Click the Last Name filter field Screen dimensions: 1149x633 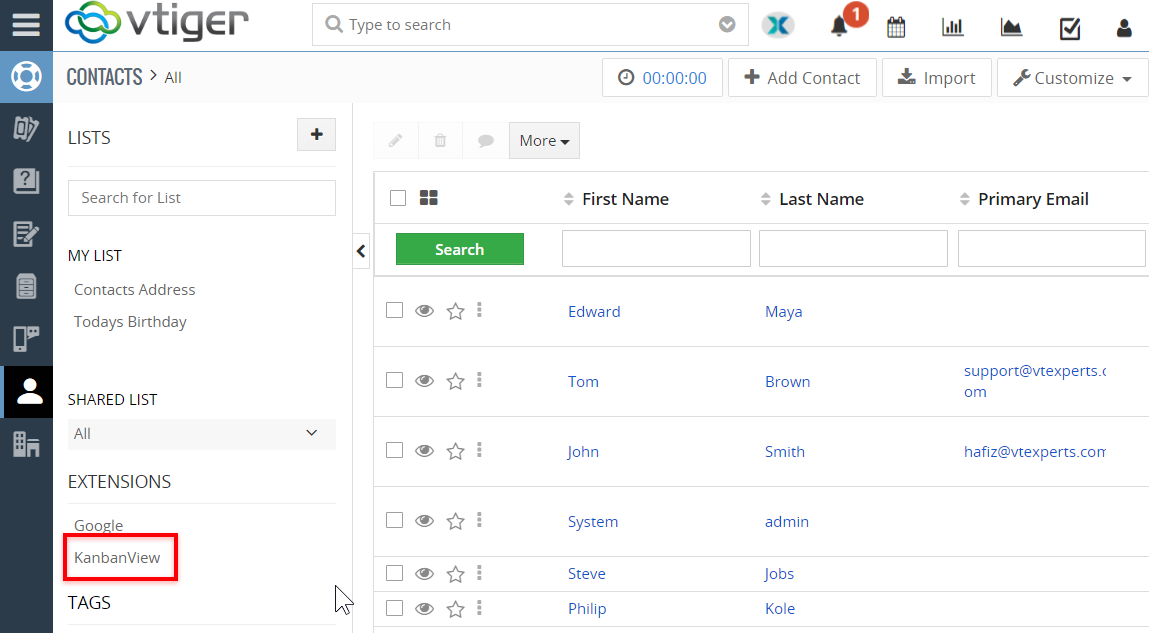pos(853,248)
